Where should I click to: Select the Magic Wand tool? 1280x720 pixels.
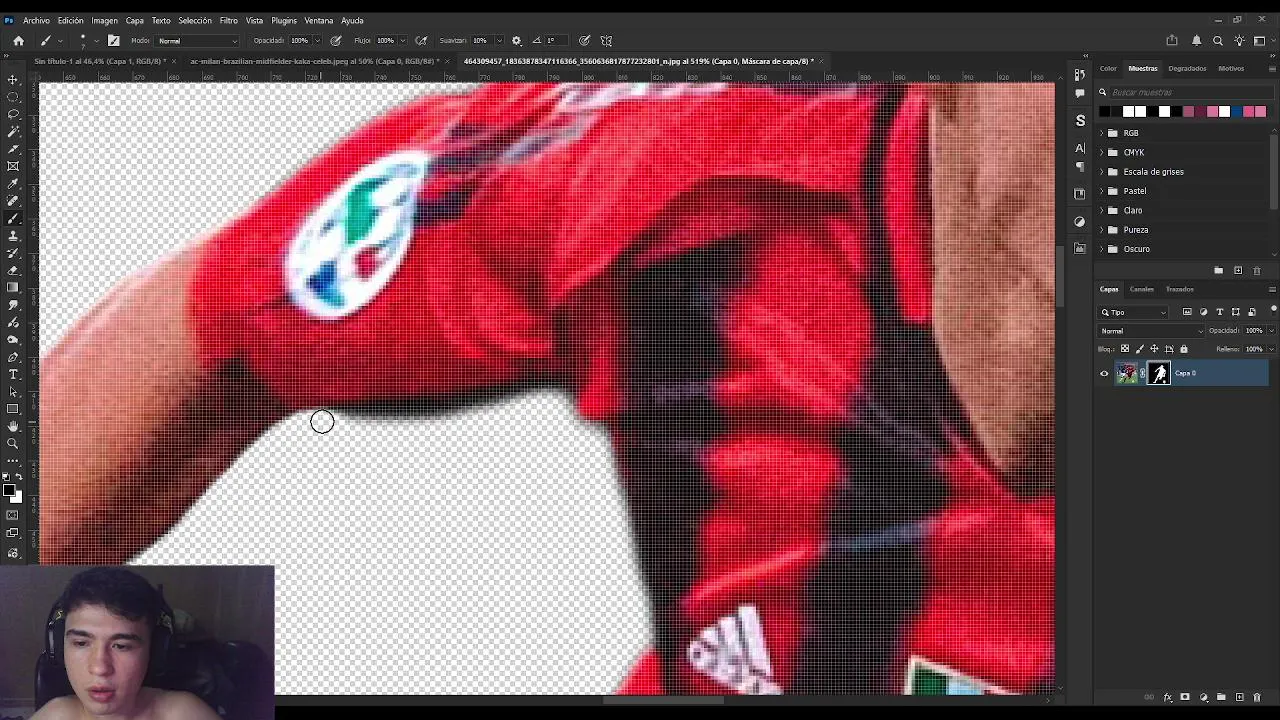[13, 131]
